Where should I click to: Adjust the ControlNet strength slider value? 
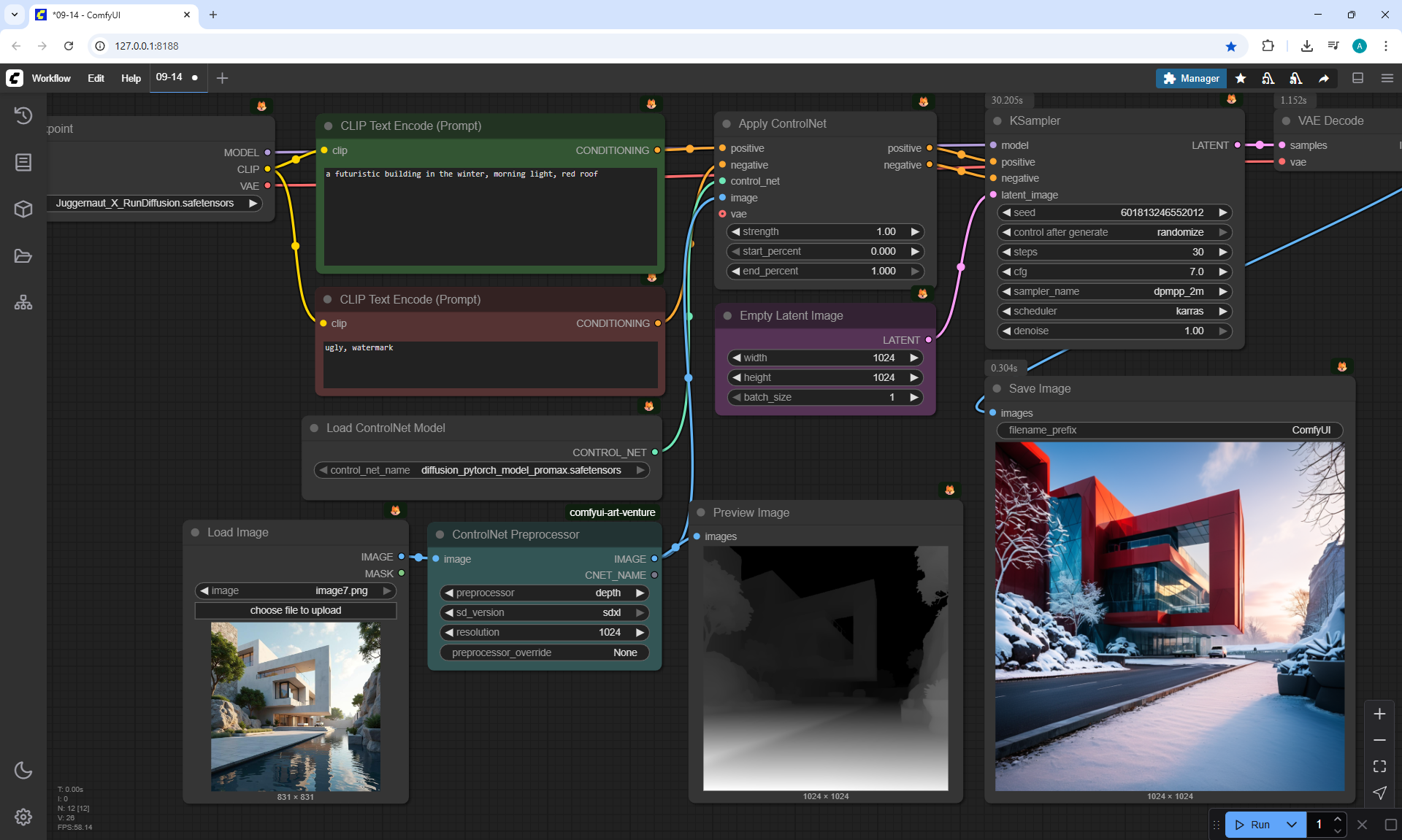[x=825, y=231]
